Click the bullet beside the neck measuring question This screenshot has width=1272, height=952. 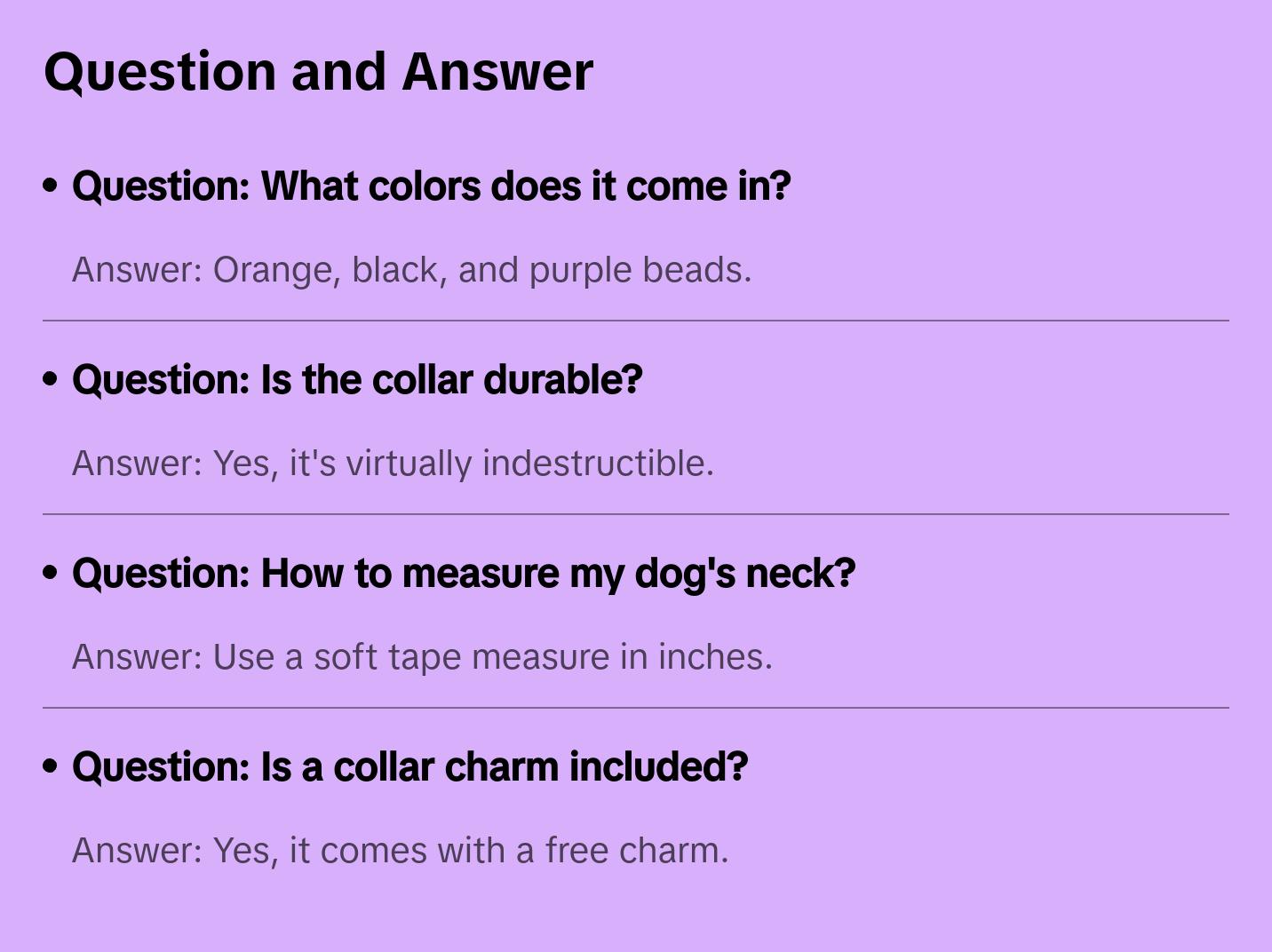point(51,573)
